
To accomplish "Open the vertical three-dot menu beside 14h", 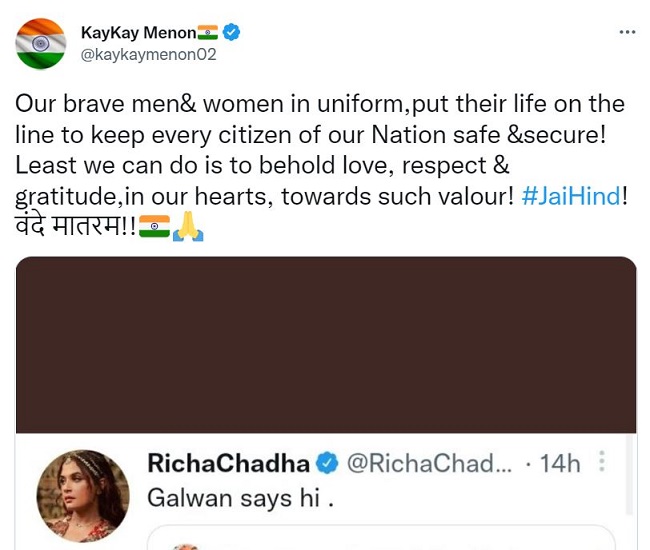I will click(601, 462).
